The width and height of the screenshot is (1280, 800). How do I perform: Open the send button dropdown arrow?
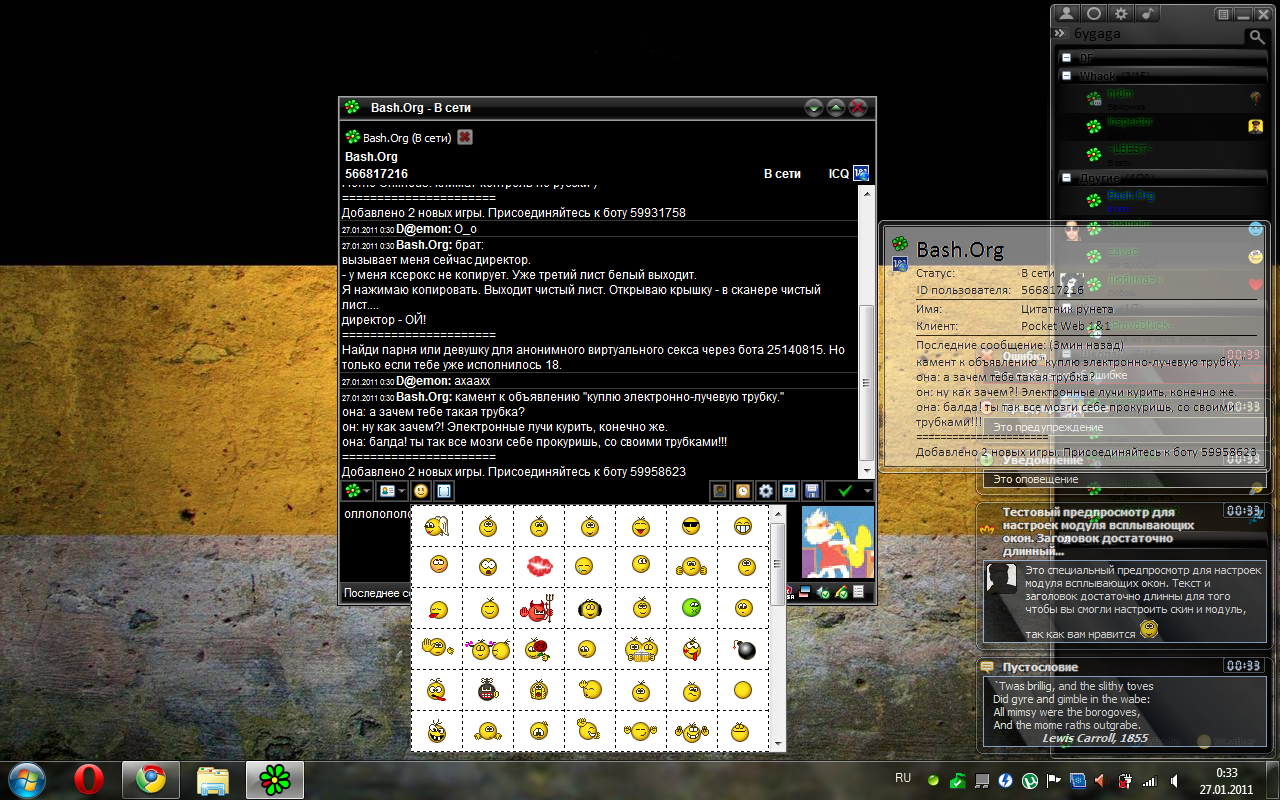coord(867,491)
